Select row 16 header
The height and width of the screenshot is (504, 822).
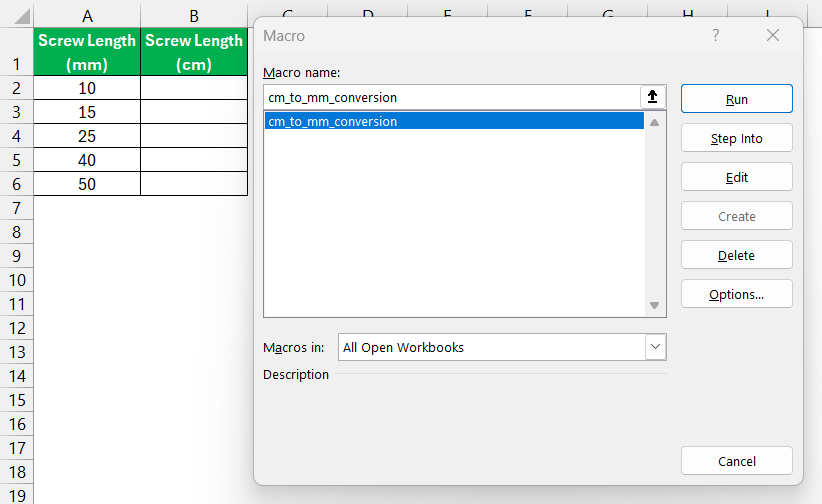[x=17, y=424]
